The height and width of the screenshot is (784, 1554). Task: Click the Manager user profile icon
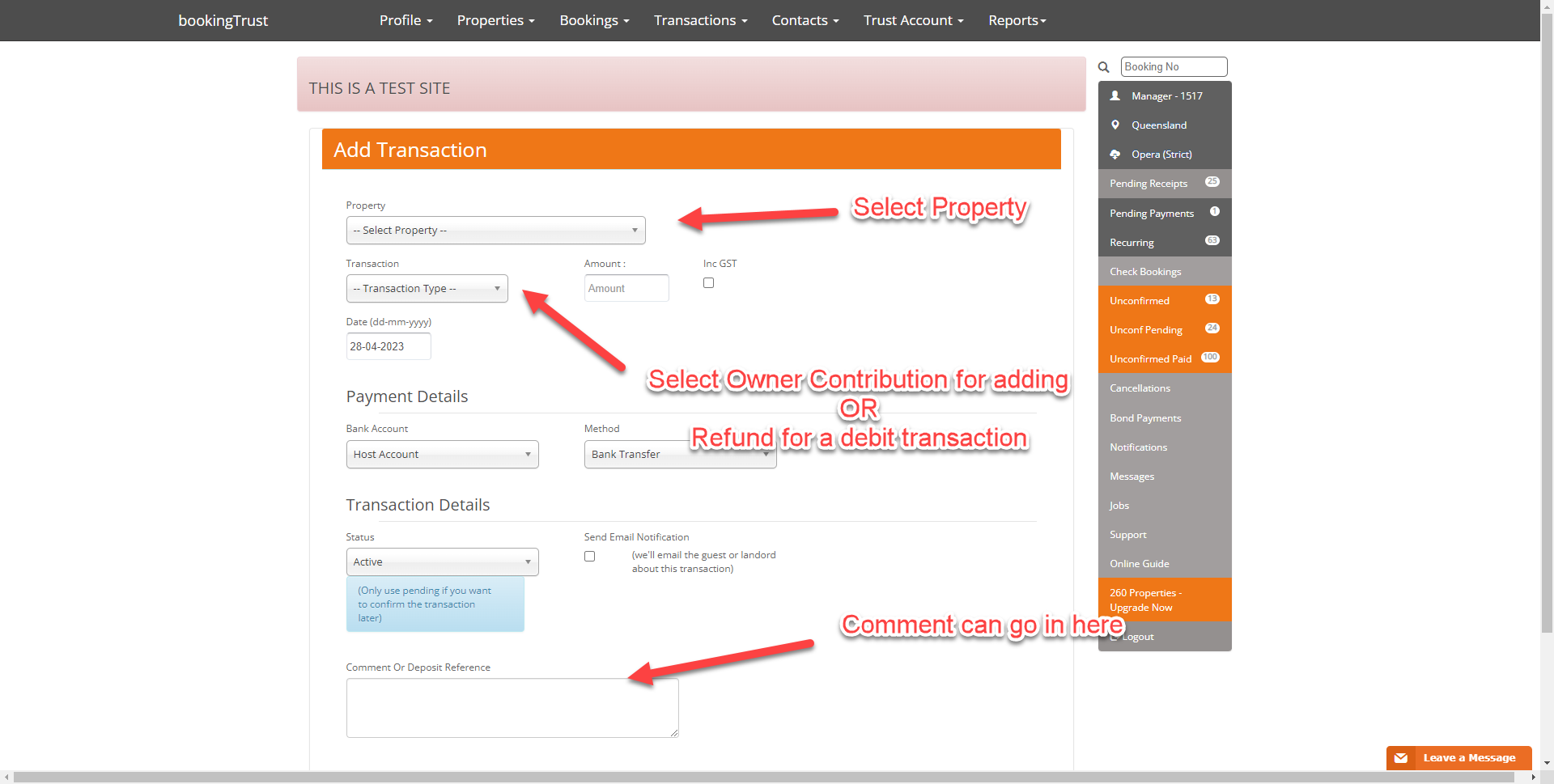coord(1115,95)
